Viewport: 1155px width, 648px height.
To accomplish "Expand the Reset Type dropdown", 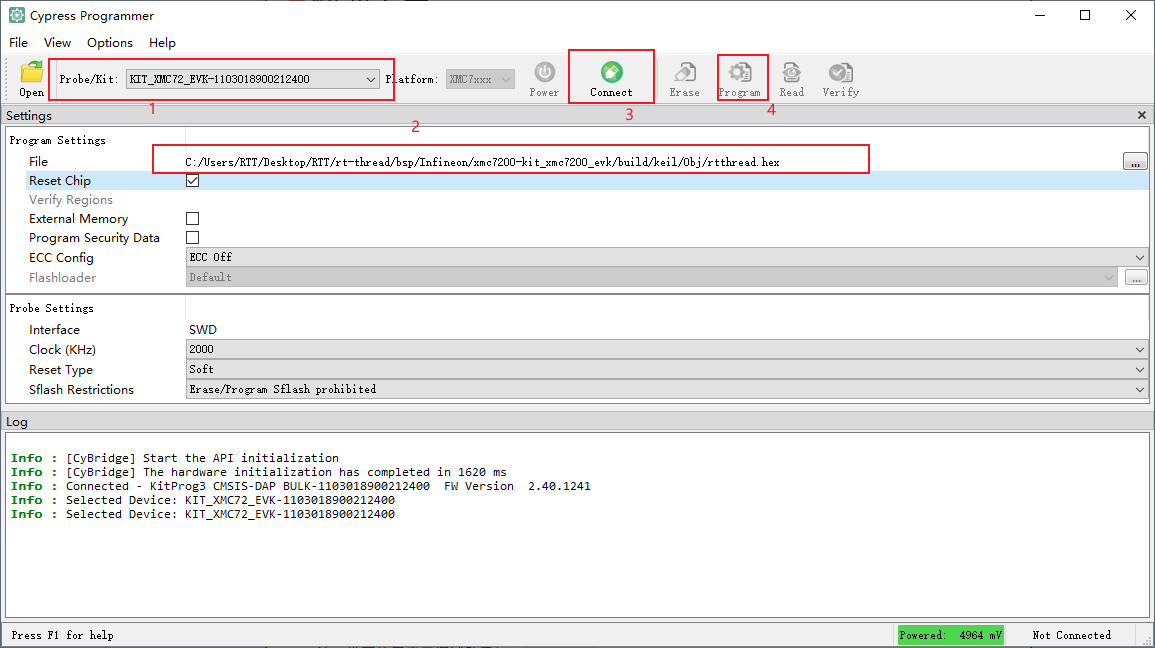I will point(666,370).
